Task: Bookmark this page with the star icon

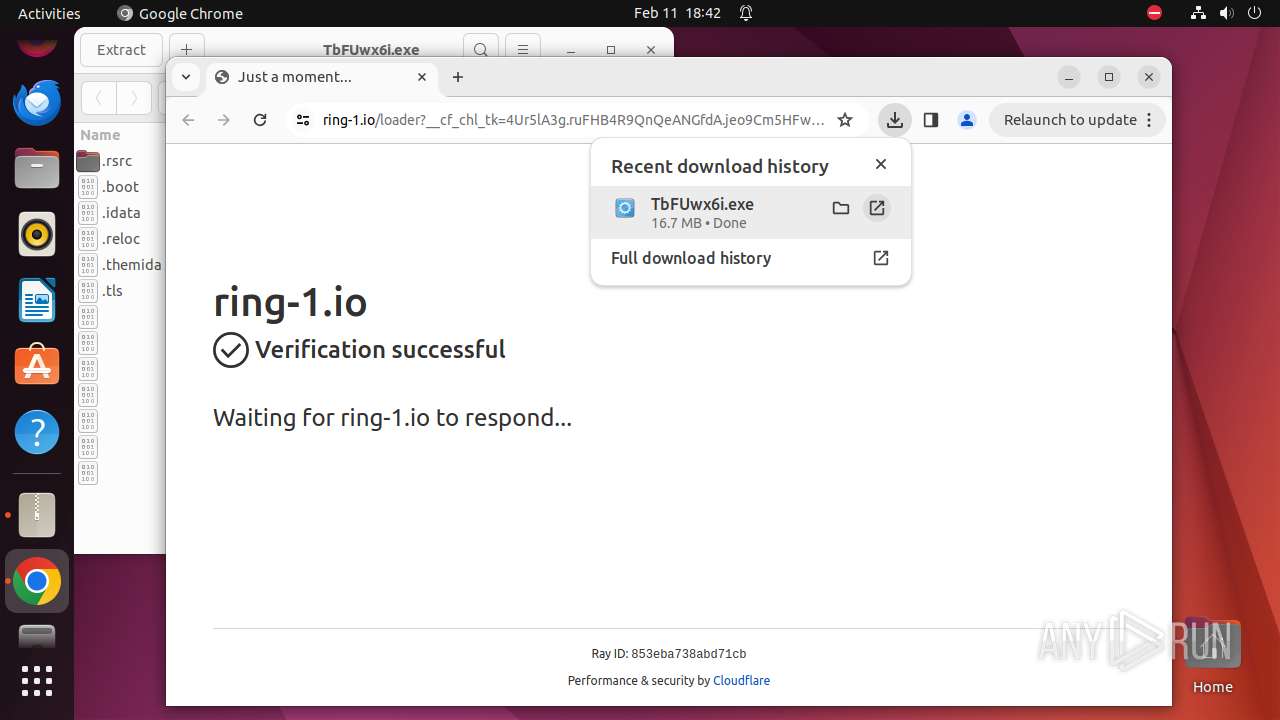Action: 845,120
